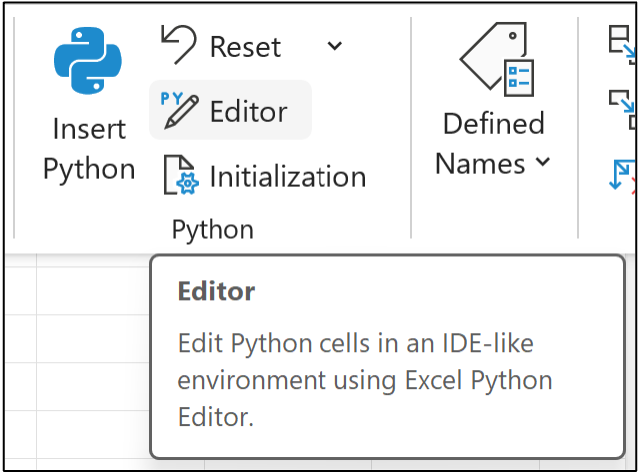Click the Reset undo-arrow icon
This screenshot has height=473, width=640.
180,45
